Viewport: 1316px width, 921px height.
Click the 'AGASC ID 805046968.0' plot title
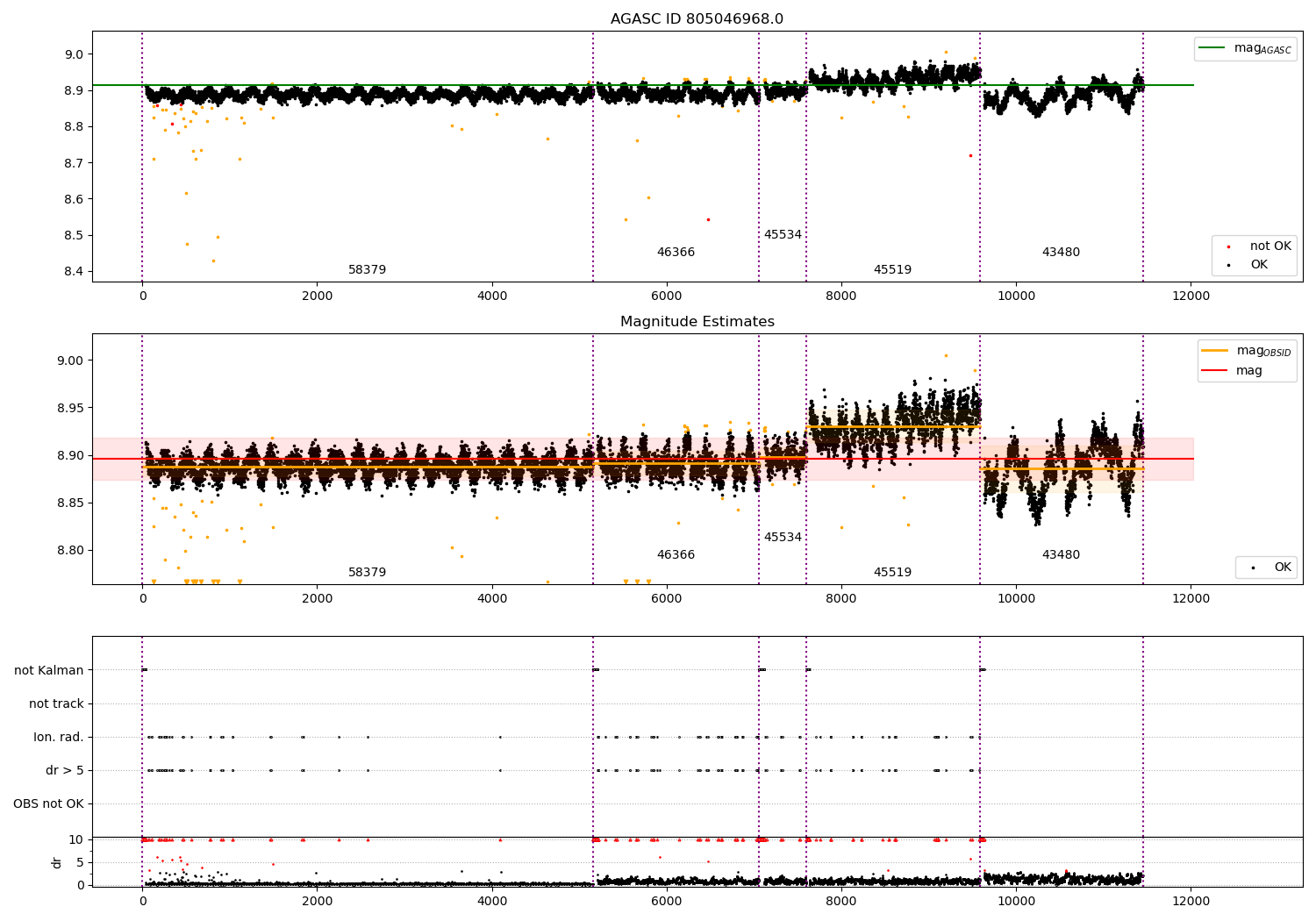697,19
